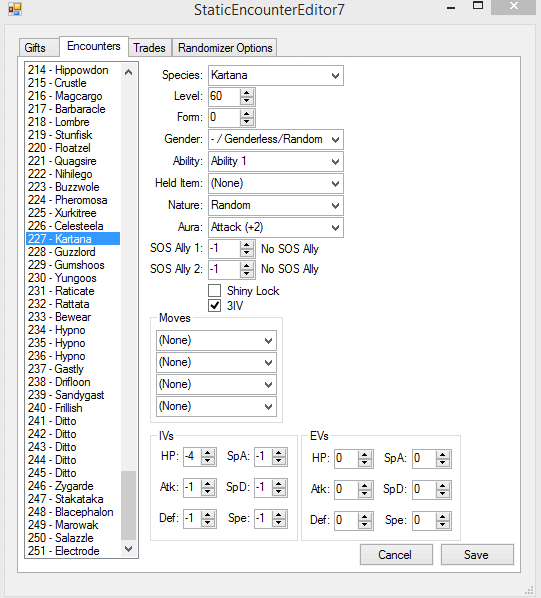Click the app icon in title bar
The height and width of the screenshot is (598, 541).
tap(15, 9)
